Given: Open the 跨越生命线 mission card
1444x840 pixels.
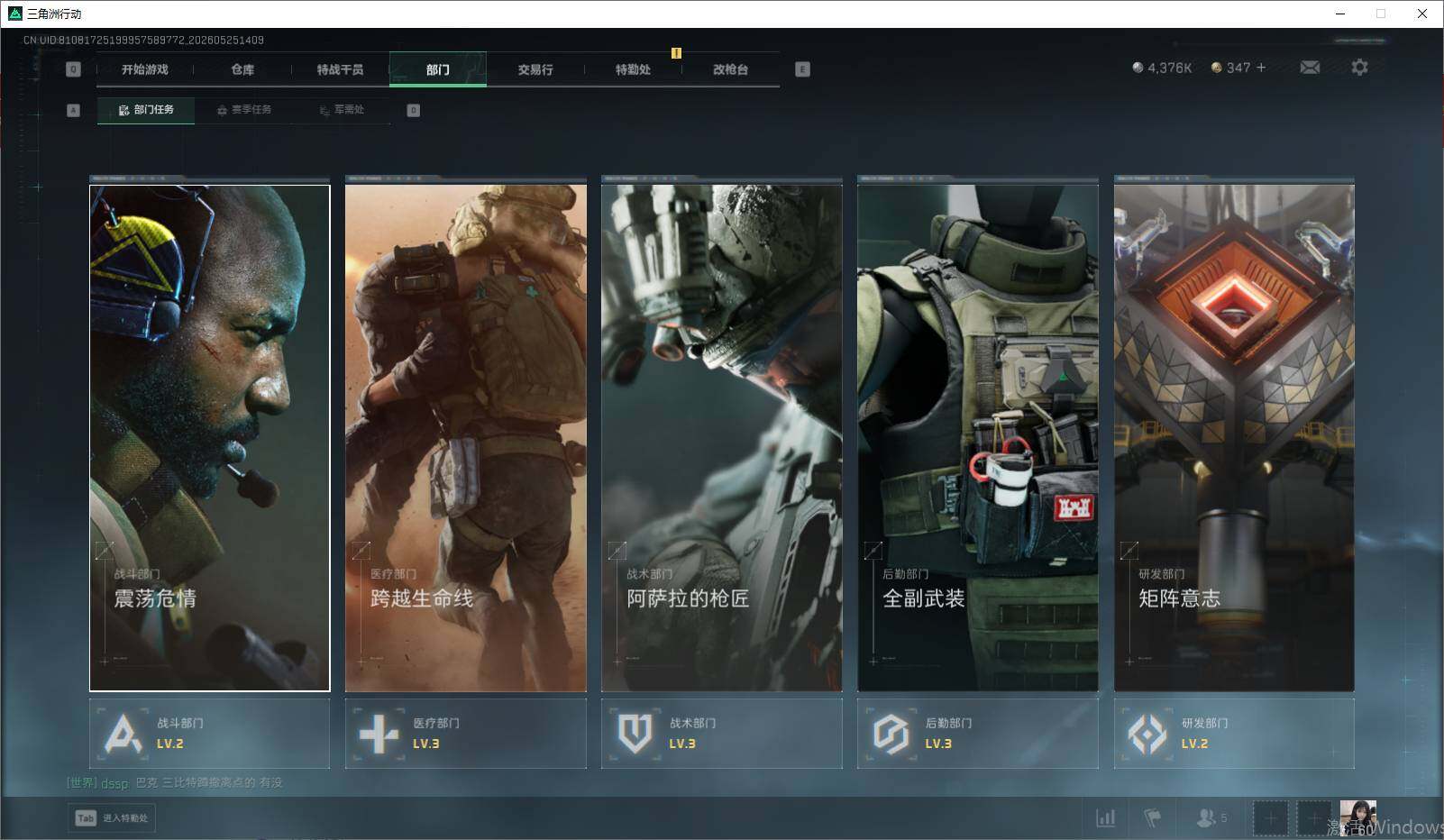Looking at the screenshot, I should (466, 438).
